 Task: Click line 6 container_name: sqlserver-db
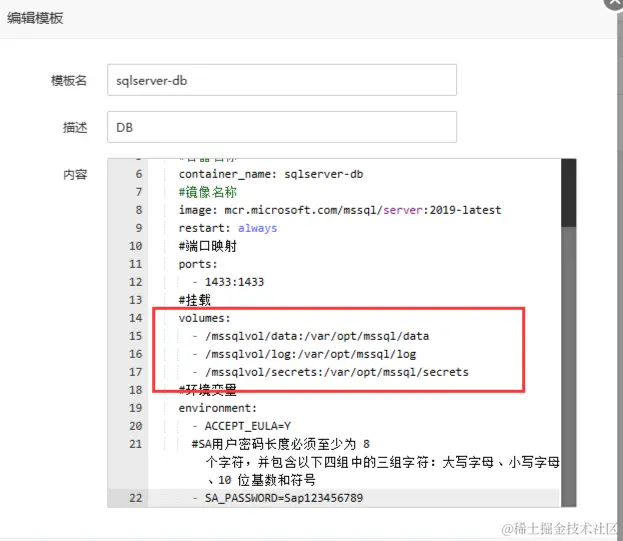[271, 174]
